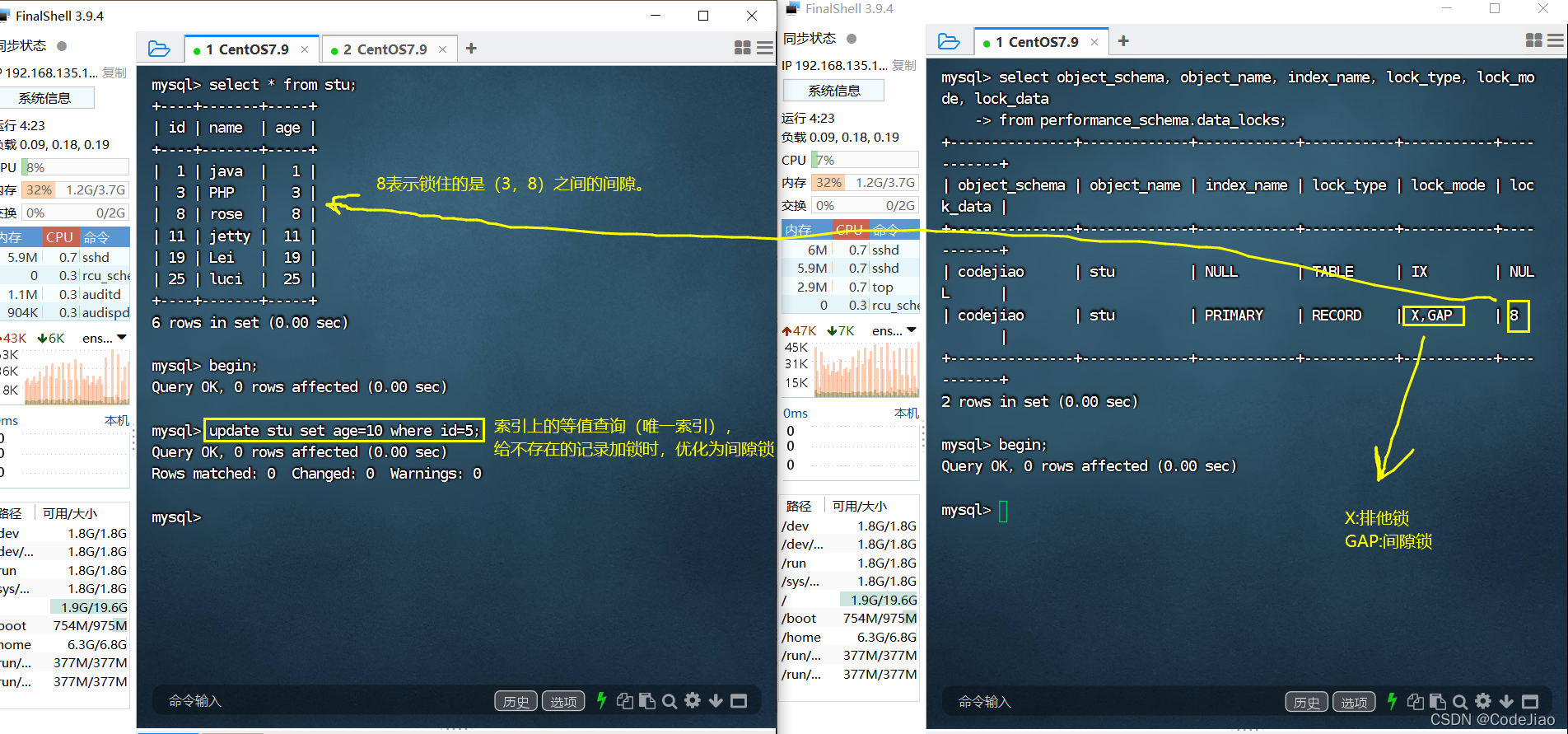Click the copy icon in right terminal toolbar

pyautogui.click(x=1416, y=702)
